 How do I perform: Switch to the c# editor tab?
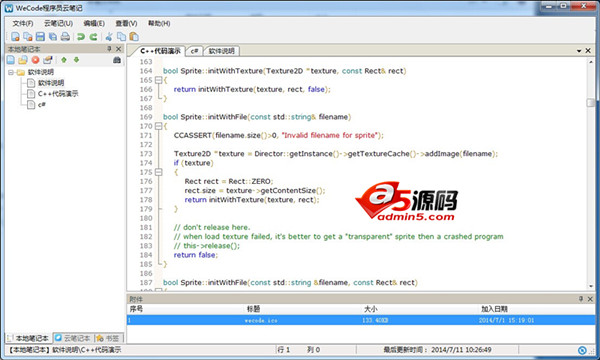click(x=194, y=51)
